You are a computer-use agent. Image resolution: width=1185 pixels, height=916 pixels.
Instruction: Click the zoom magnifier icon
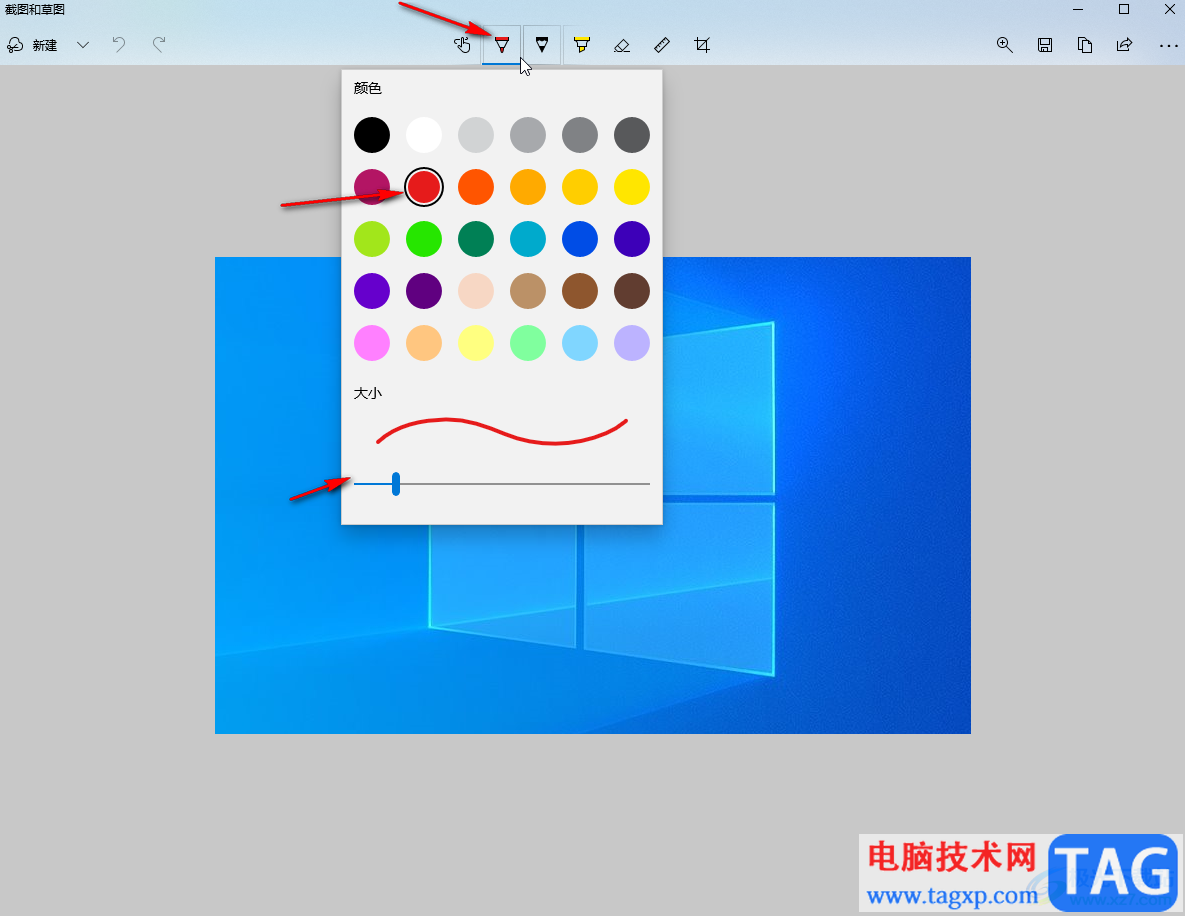pos(1004,45)
